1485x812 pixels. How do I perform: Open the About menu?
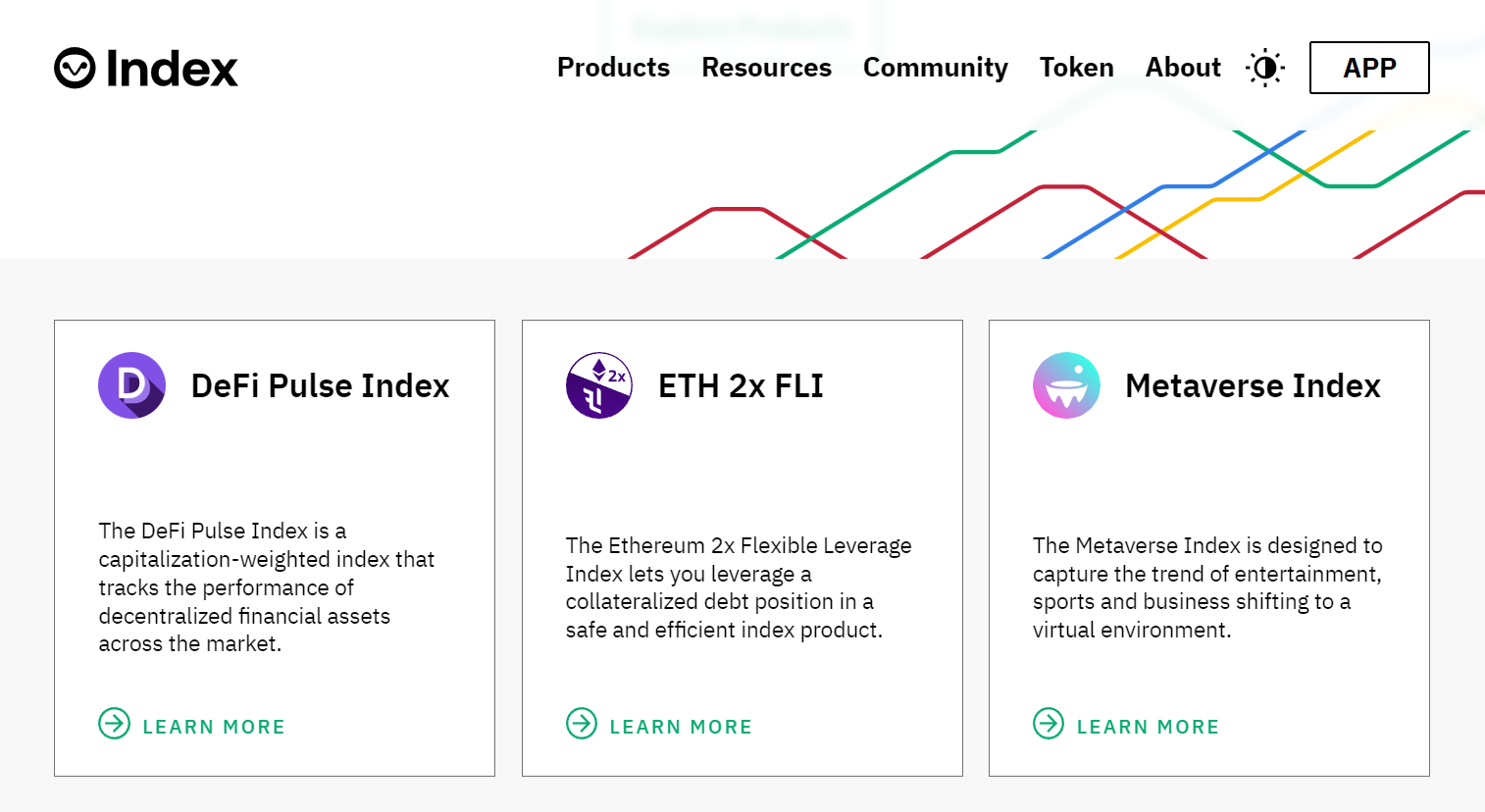coord(1183,67)
